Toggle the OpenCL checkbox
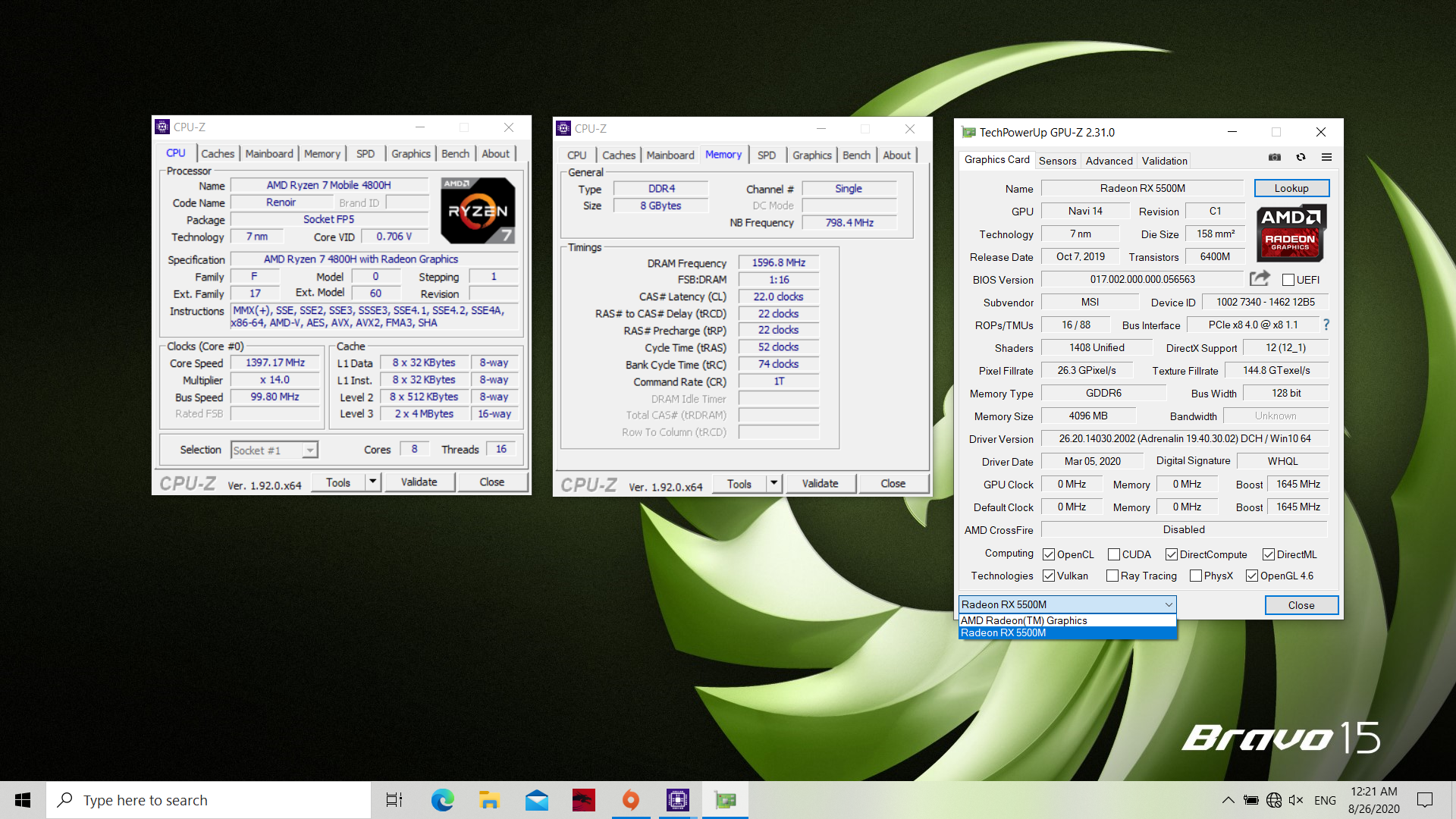Viewport: 1456px width, 819px height. [x=1049, y=554]
